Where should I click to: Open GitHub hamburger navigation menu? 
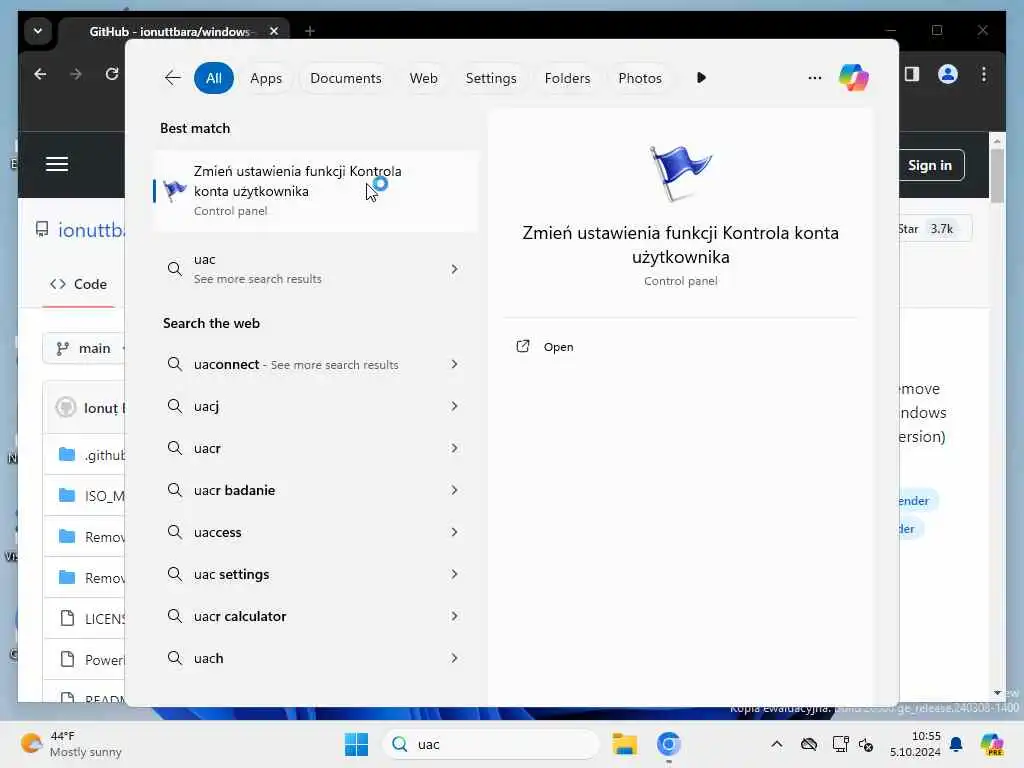[57, 164]
